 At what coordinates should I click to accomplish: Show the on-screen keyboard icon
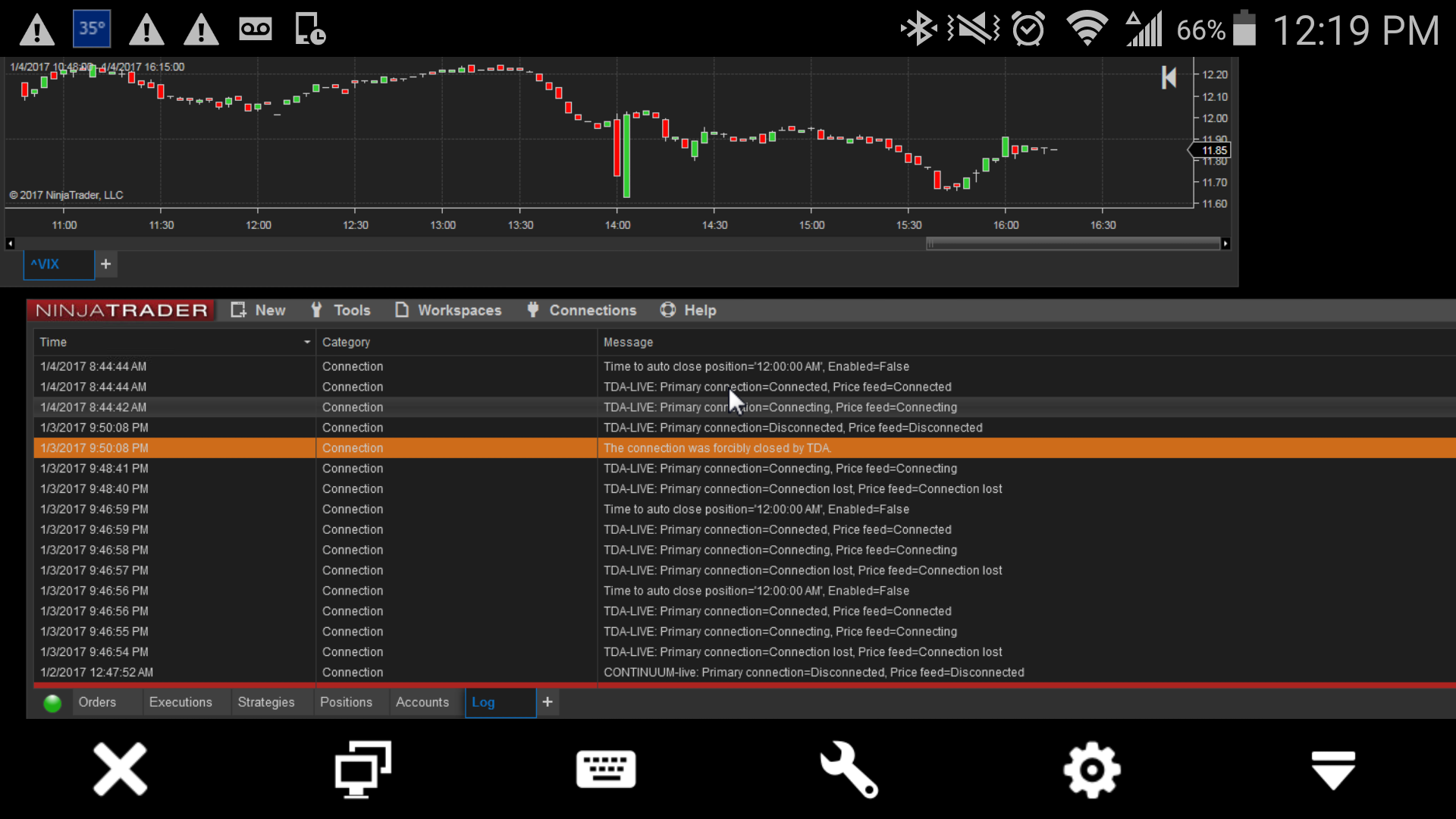coord(606,770)
